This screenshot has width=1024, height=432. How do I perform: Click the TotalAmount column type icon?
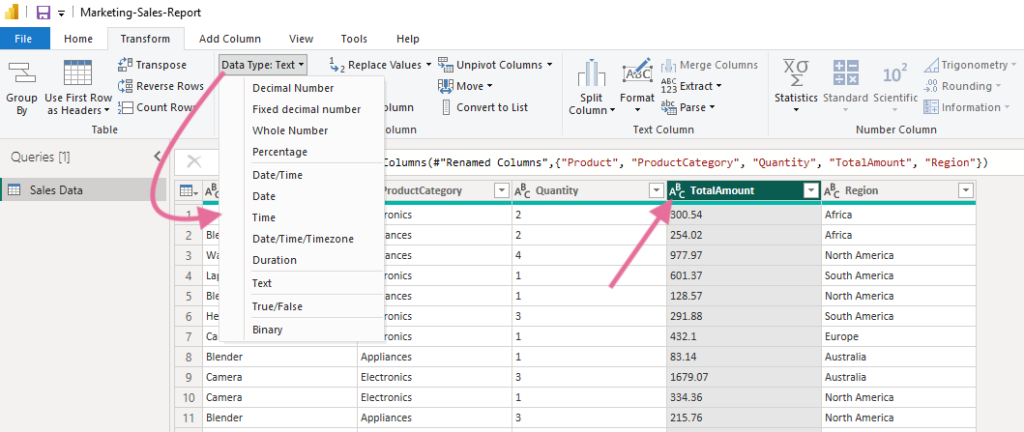[677, 191]
